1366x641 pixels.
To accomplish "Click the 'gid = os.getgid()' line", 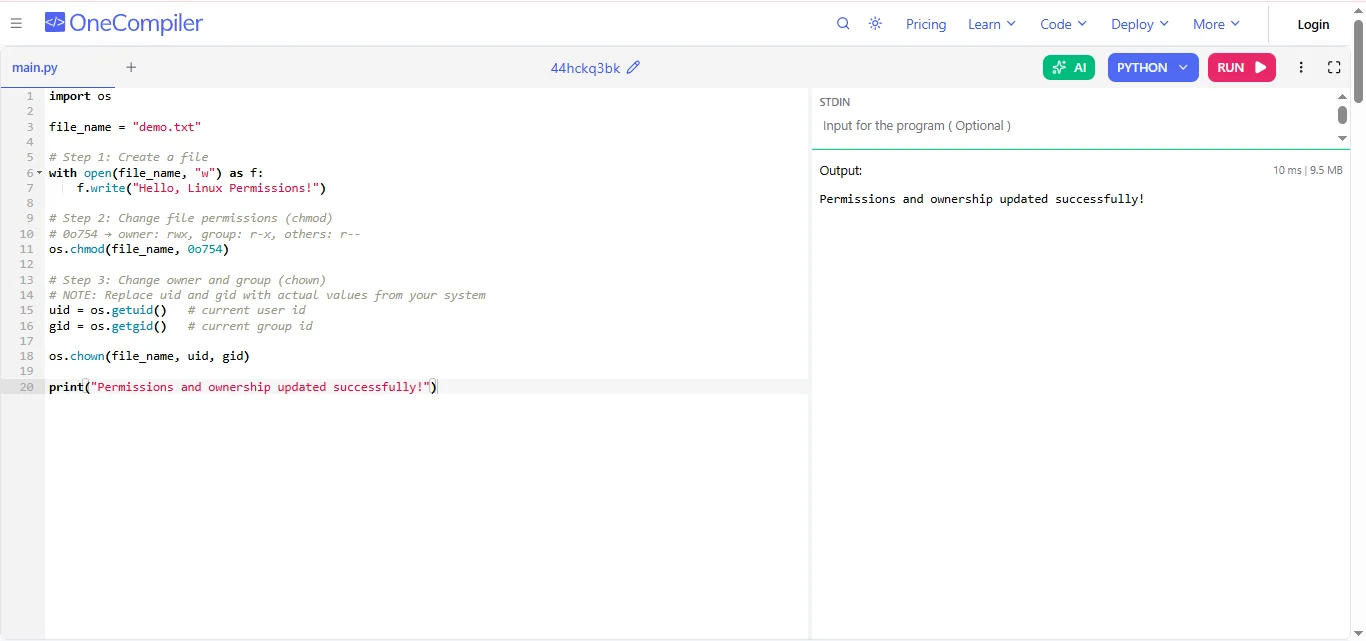I will click(108, 326).
